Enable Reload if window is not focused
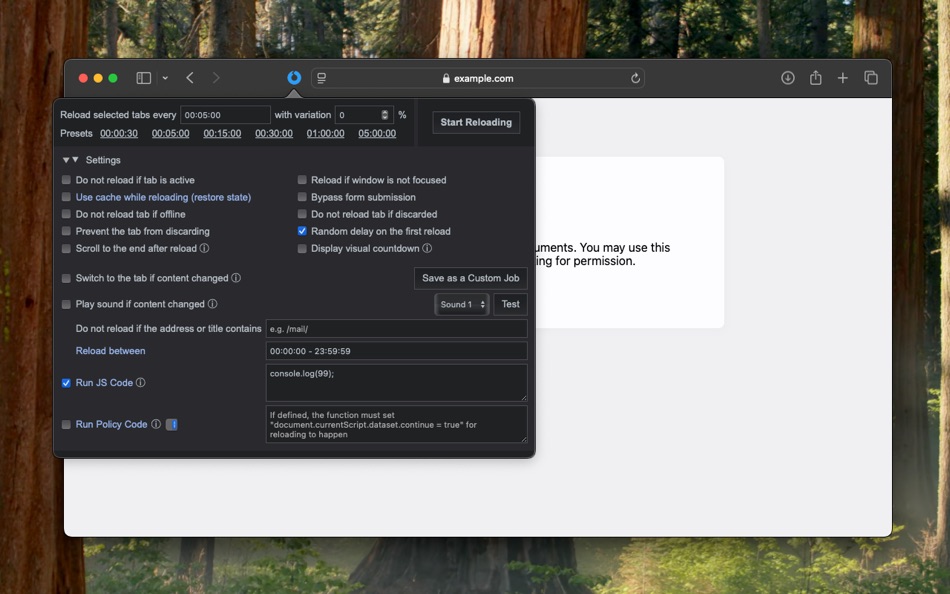 click(x=302, y=180)
